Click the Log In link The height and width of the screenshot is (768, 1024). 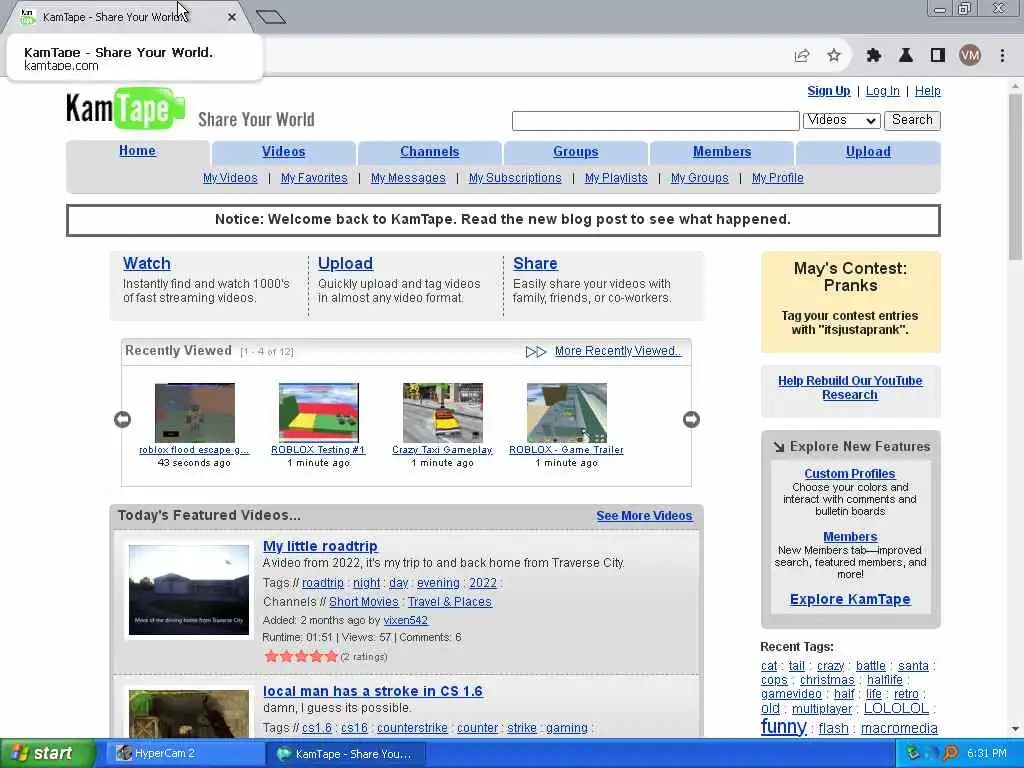pyautogui.click(x=882, y=91)
